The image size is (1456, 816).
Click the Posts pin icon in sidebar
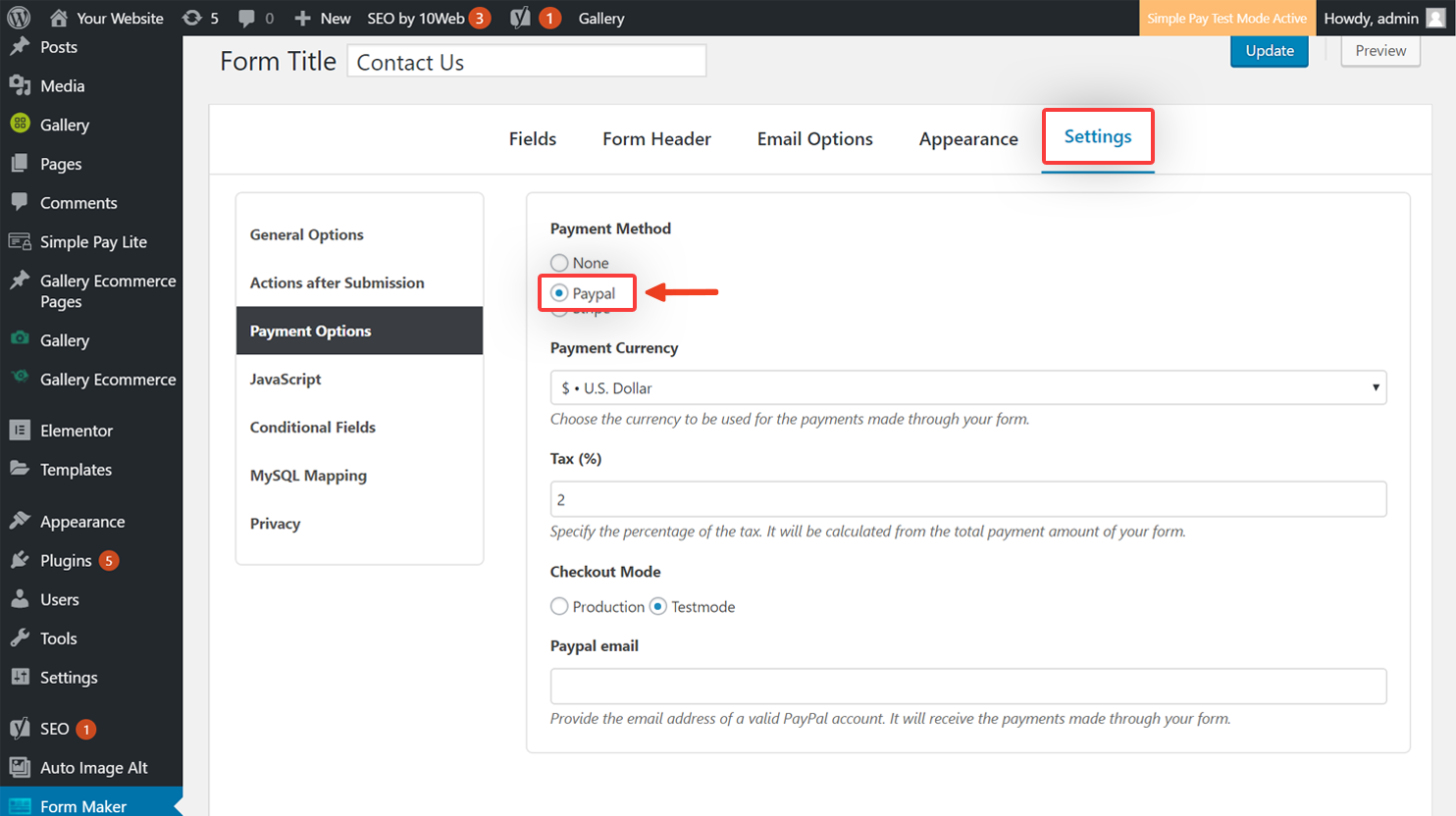click(x=20, y=47)
